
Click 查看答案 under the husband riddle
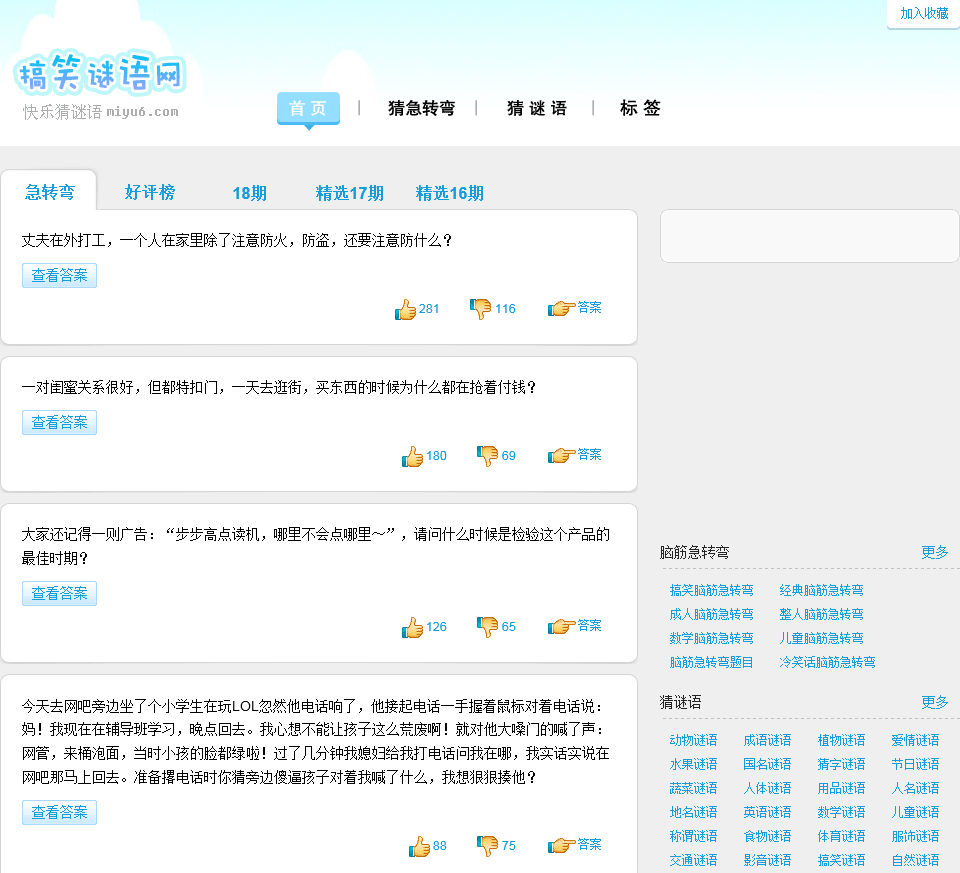click(x=59, y=275)
